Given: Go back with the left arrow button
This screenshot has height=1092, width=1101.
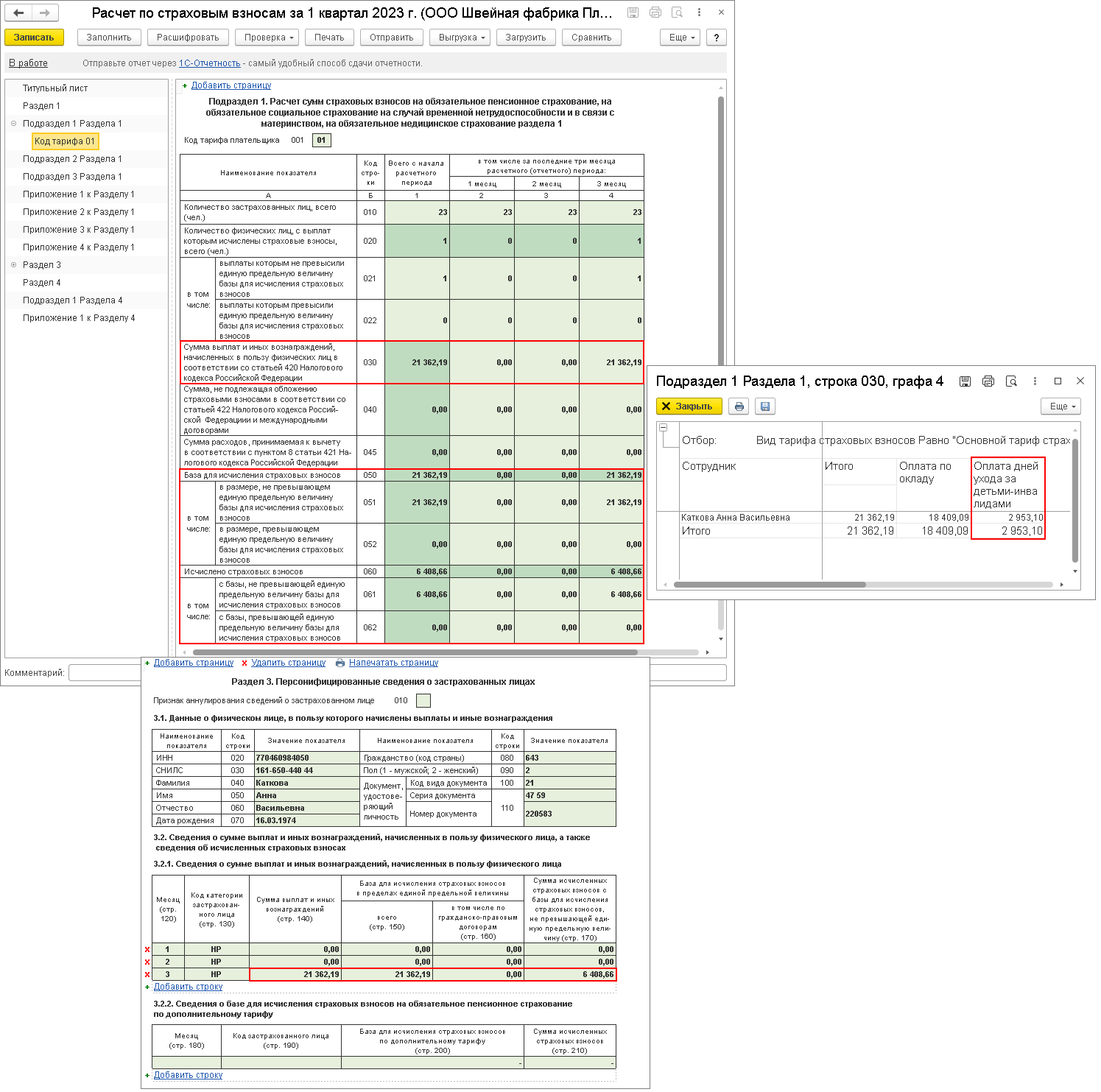Looking at the screenshot, I should click(x=18, y=13).
